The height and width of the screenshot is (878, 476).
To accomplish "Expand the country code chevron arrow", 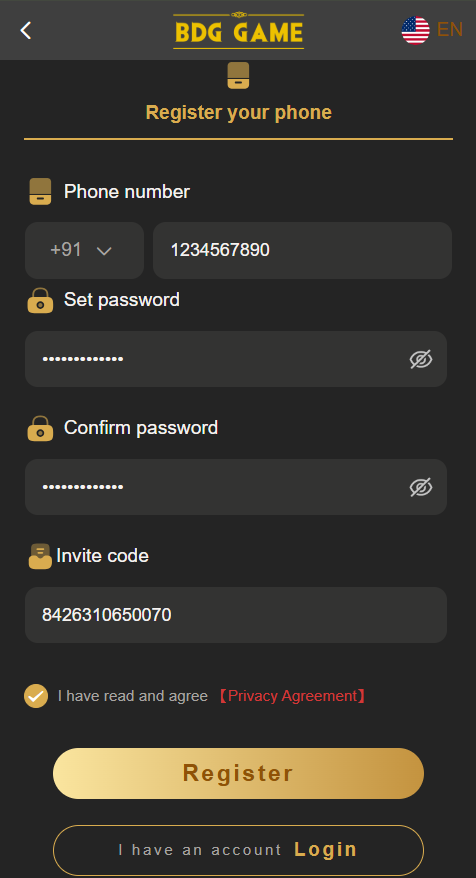I will click(104, 251).
